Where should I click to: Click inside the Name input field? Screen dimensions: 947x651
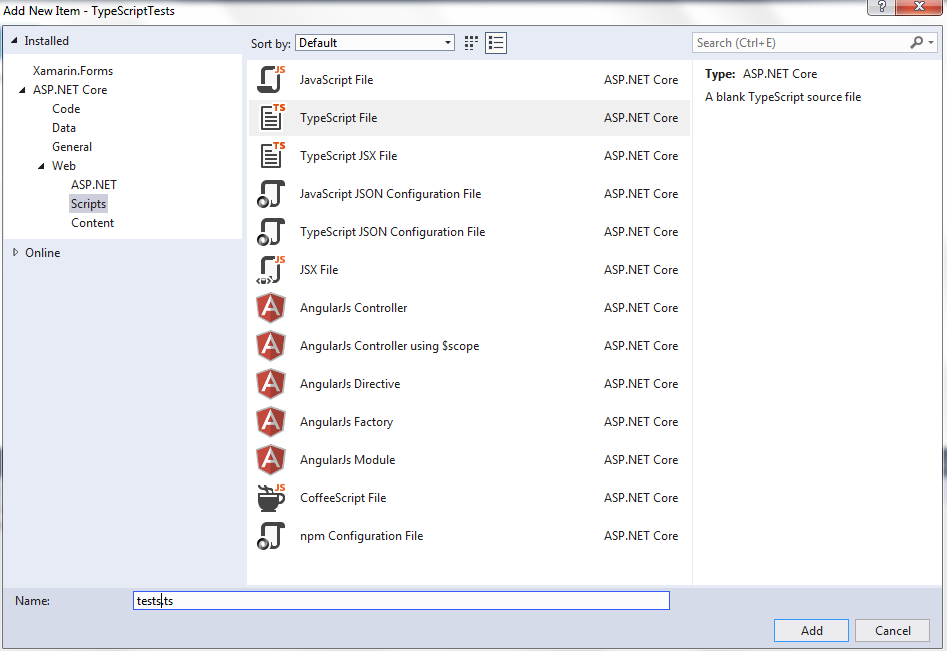tap(401, 601)
